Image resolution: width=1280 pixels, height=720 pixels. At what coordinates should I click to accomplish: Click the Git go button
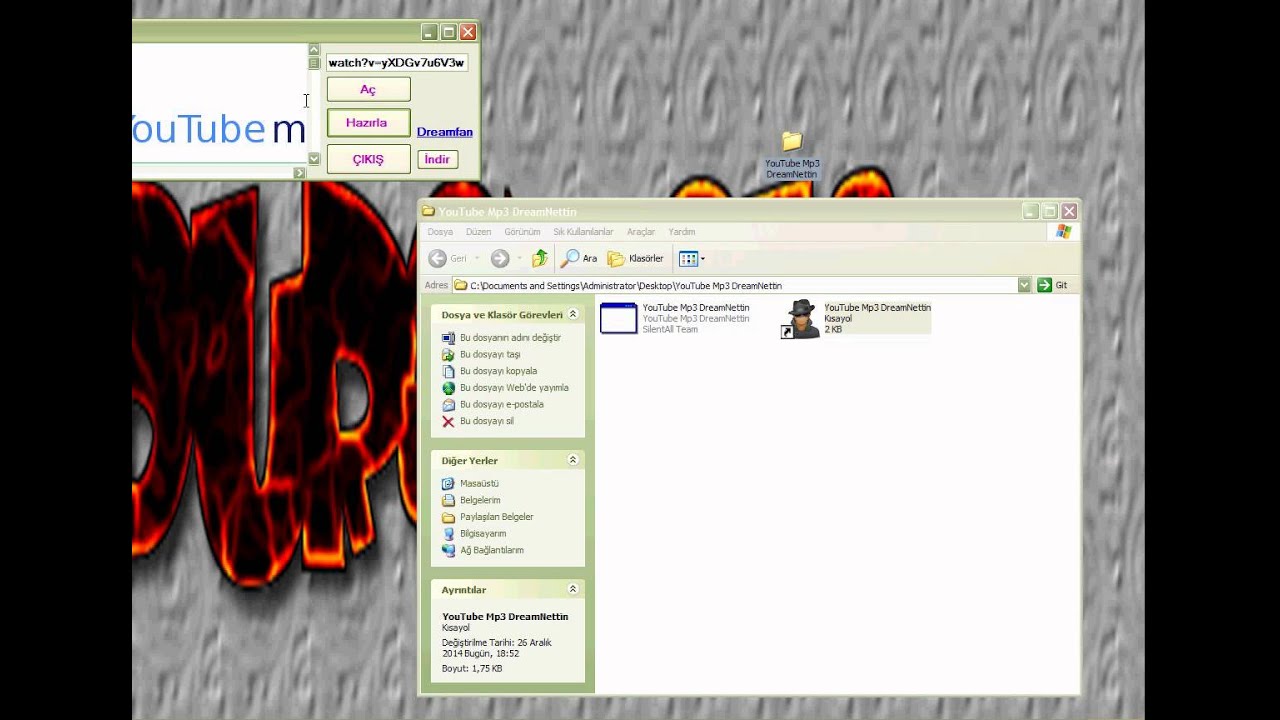click(1052, 286)
